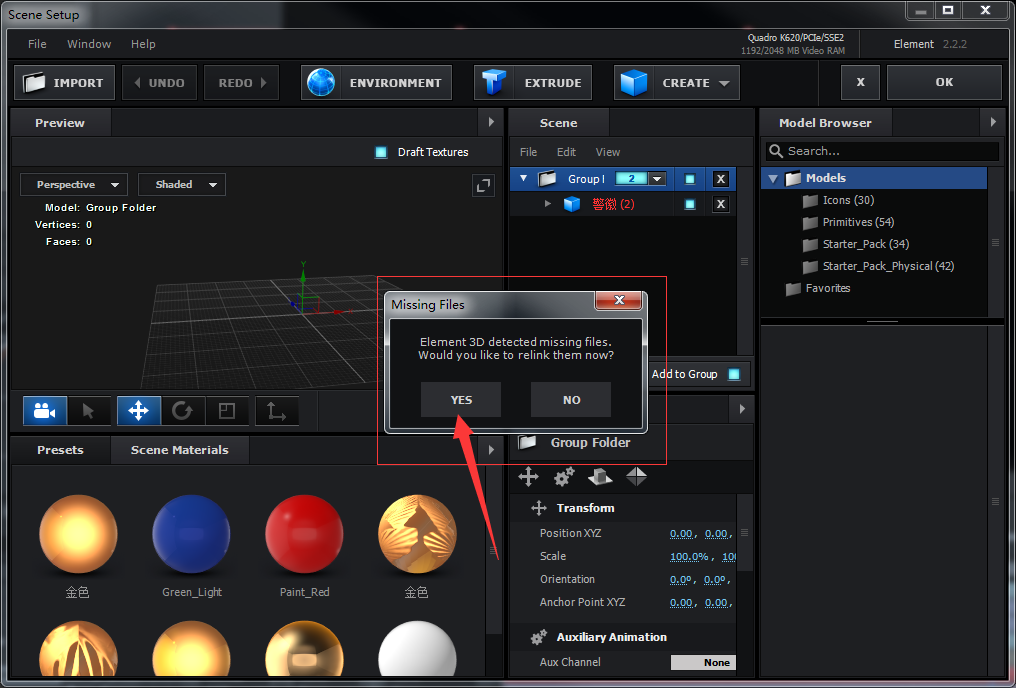Select the arrow selection tool
1016x688 pixels.
[89, 411]
